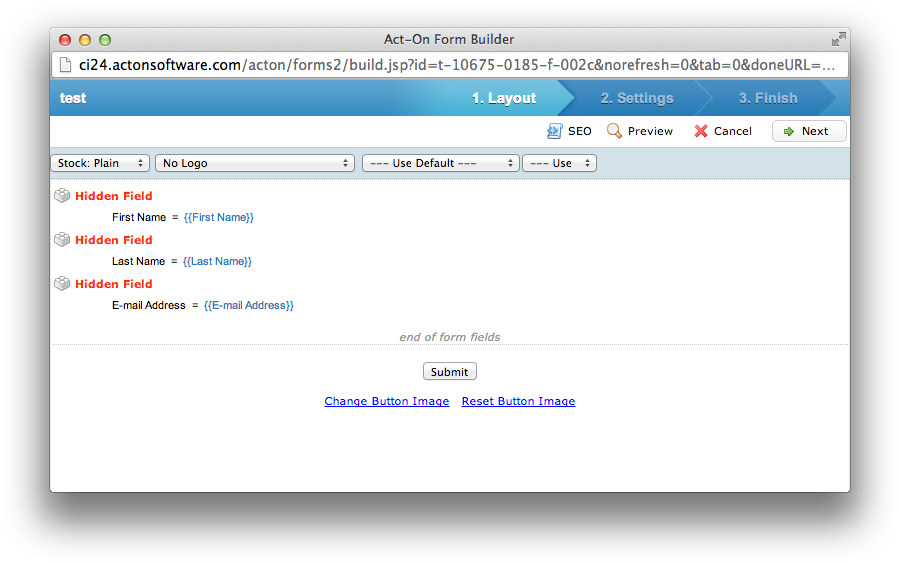The image size is (899, 563).
Task: Switch to the 2. Settings step
Action: tap(637, 98)
